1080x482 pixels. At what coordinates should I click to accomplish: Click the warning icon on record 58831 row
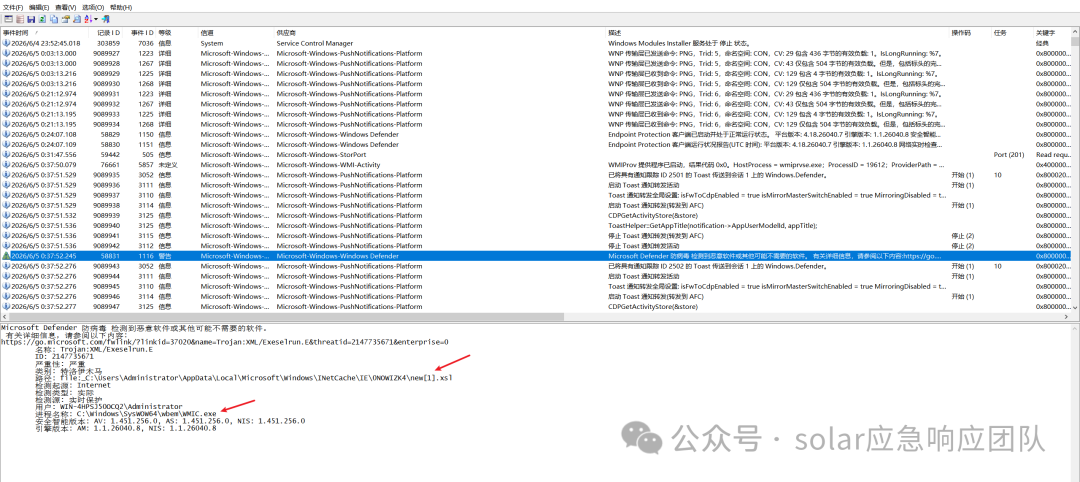(6, 255)
